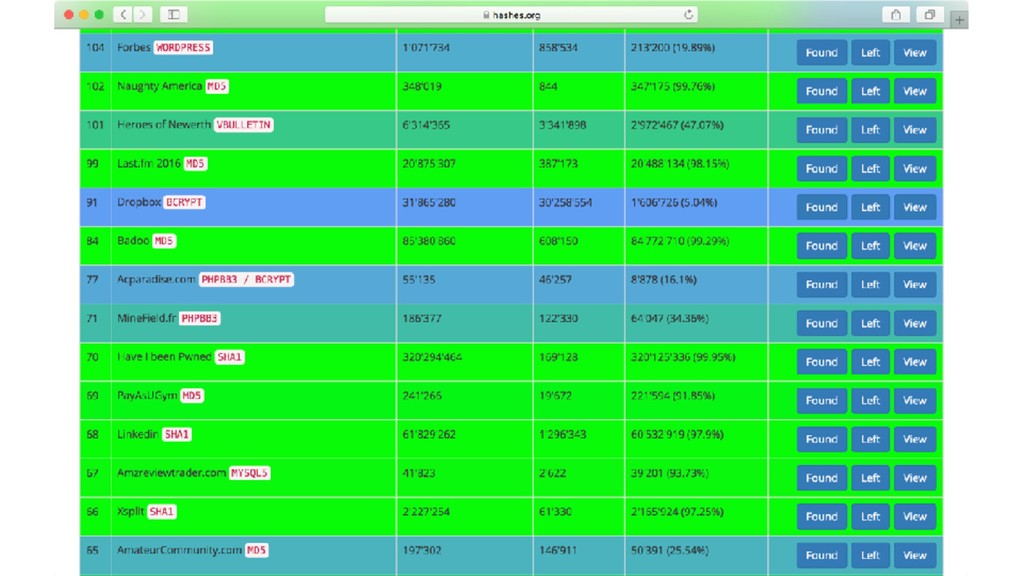1024x576 pixels.
Task: Click View for PayAsUGym row
Action: click(914, 400)
